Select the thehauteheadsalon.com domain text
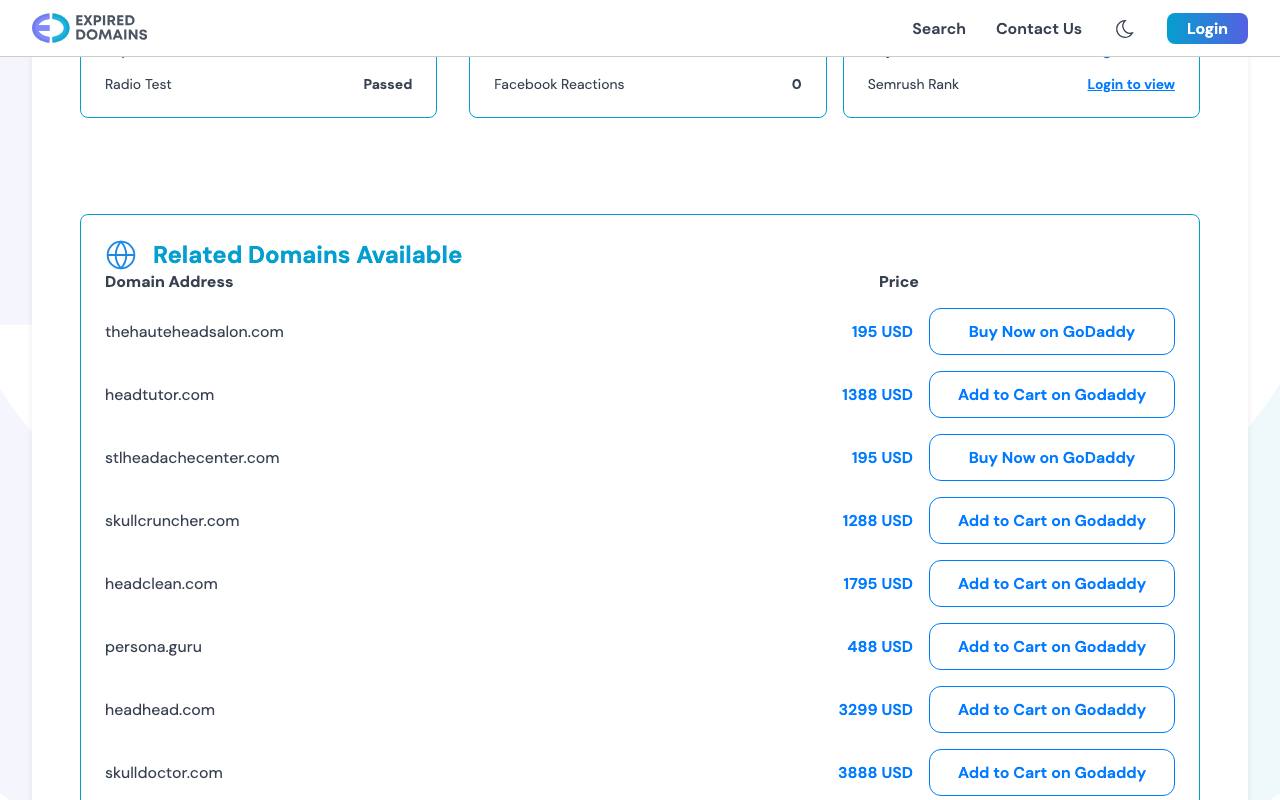The image size is (1280, 800). tap(194, 331)
